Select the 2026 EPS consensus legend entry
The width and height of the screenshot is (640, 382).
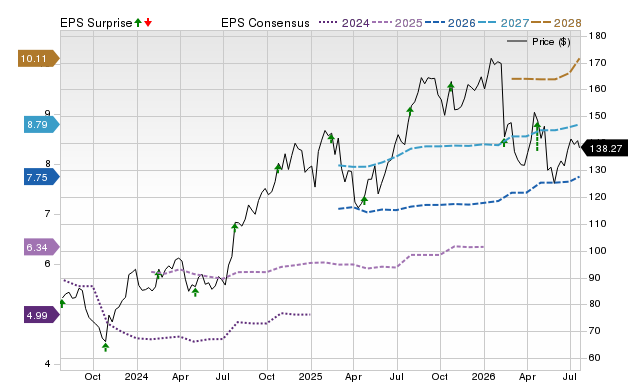pyautogui.click(x=450, y=23)
